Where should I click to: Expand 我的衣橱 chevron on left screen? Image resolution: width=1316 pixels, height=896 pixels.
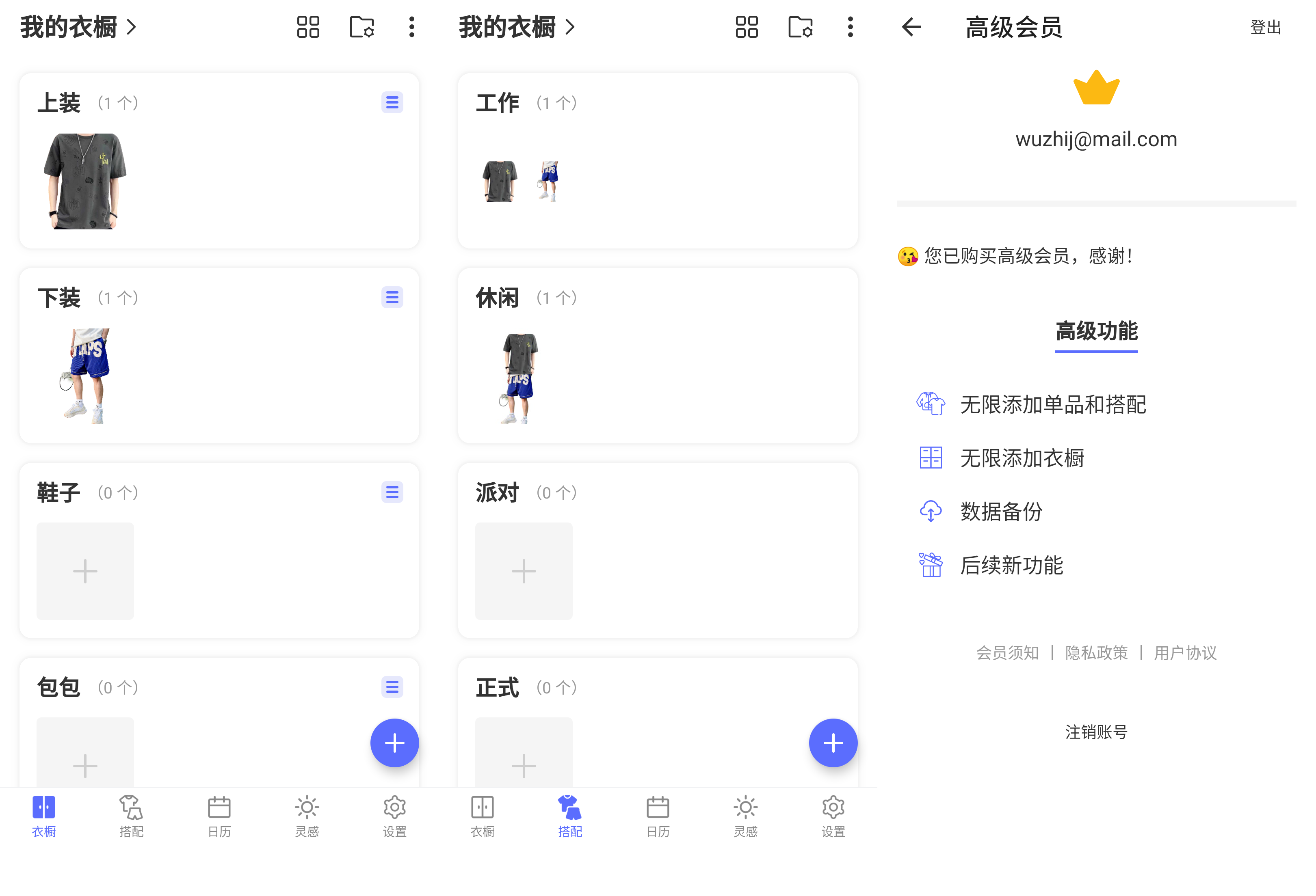pos(131,27)
